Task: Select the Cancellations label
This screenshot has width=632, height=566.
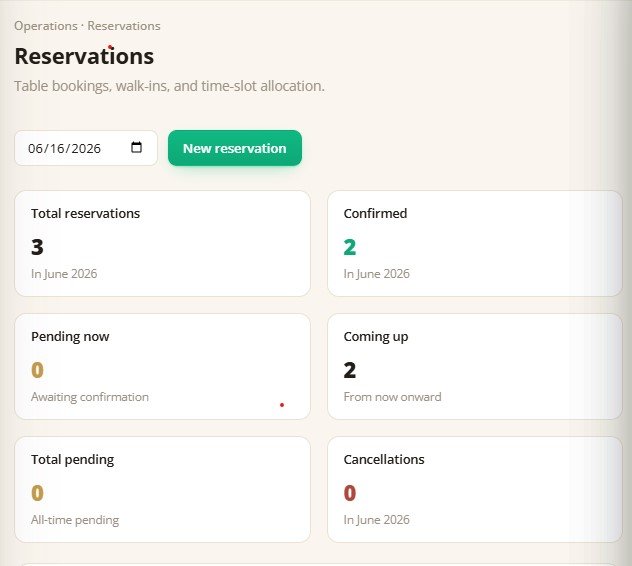Action: tap(384, 460)
